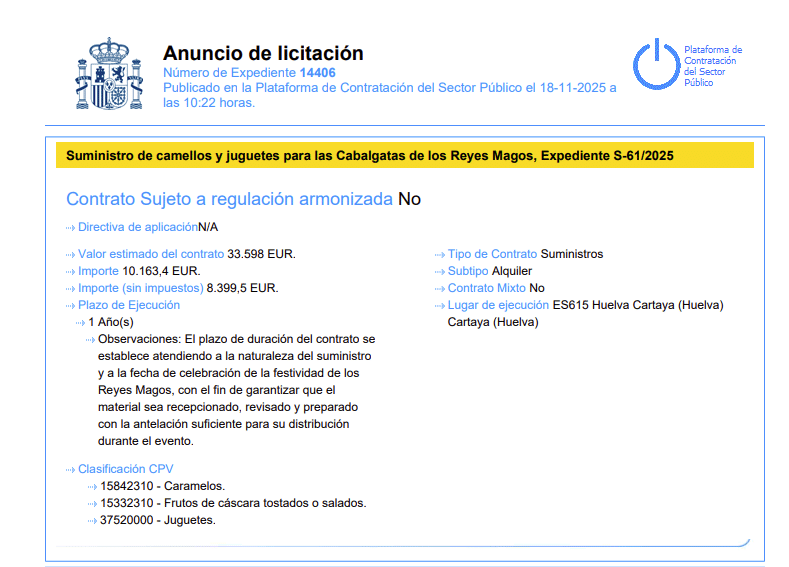
Task: Click the Plazo de Ejecución label
Action: (x=129, y=305)
